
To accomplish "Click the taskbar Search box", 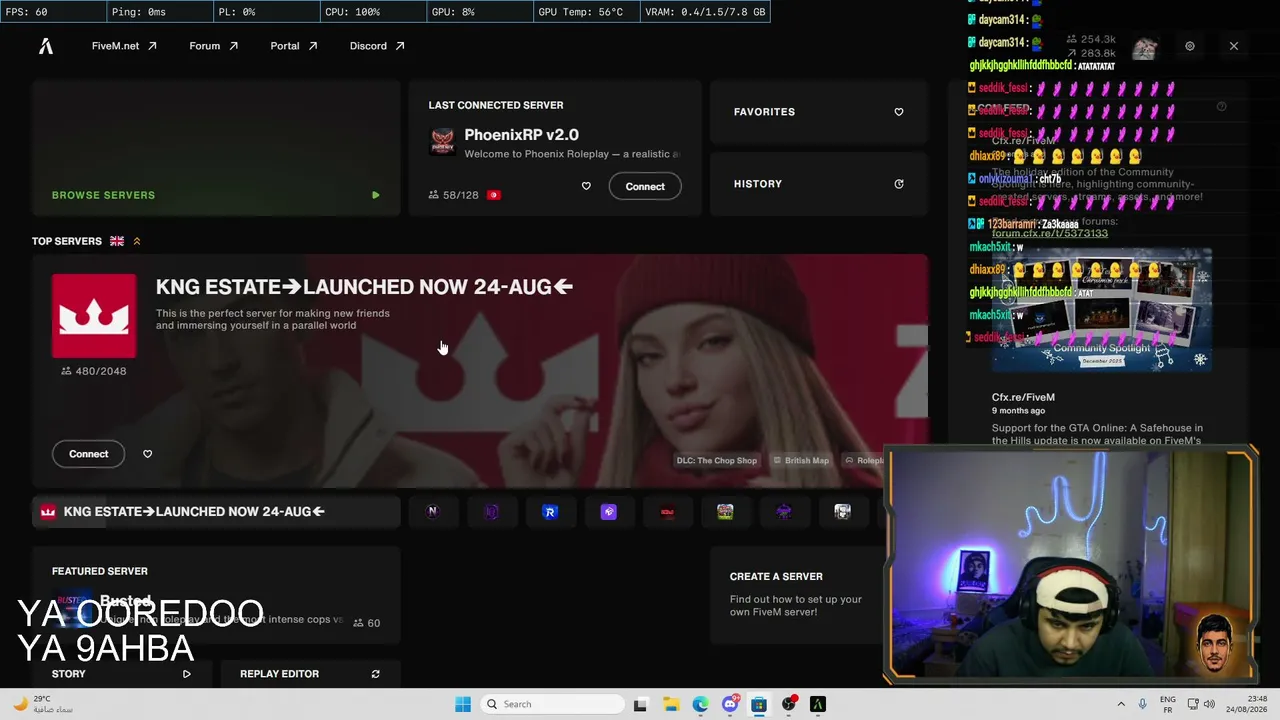I will pyautogui.click(x=550, y=704).
